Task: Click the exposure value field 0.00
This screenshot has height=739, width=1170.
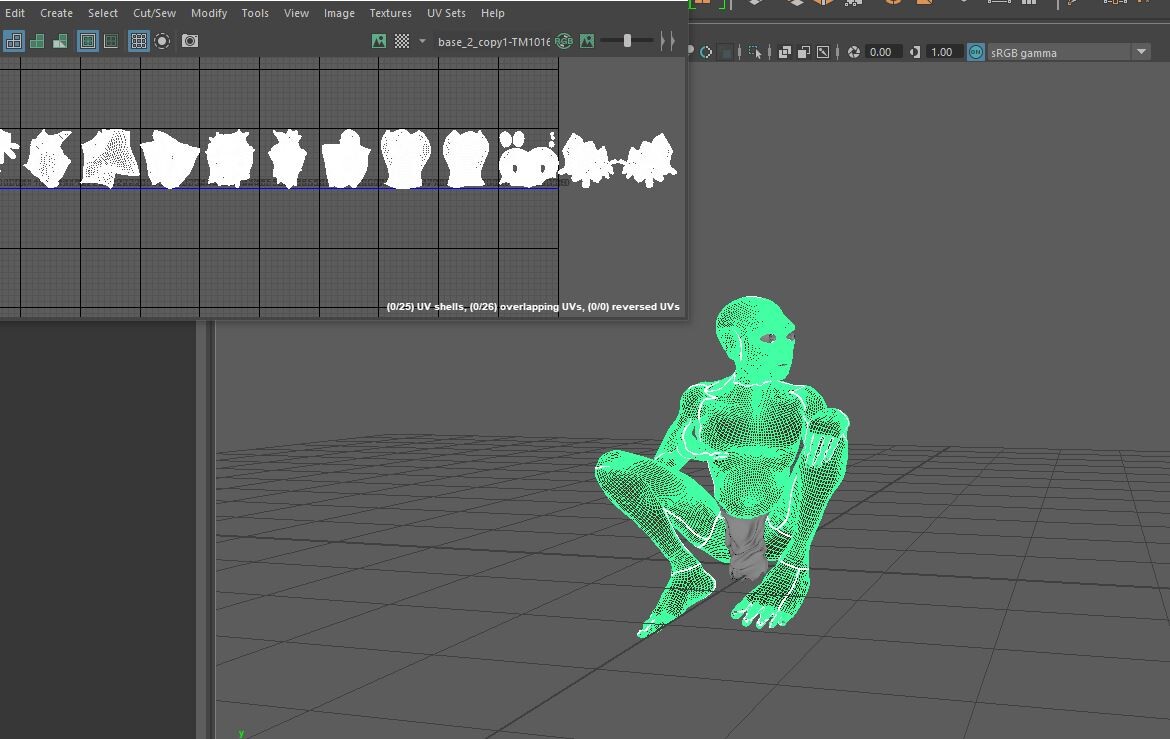Action: point(880,52)
